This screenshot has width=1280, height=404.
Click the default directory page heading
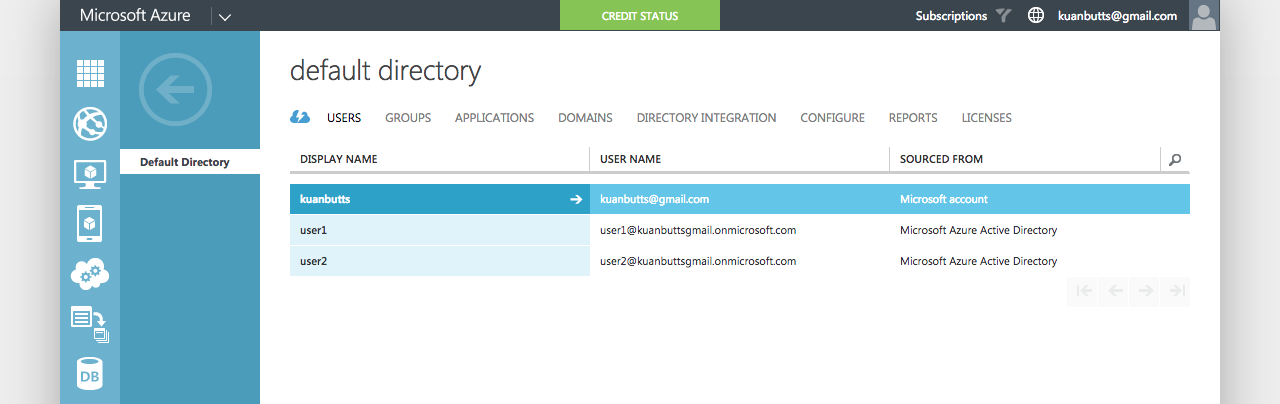(x=385, y=71)
